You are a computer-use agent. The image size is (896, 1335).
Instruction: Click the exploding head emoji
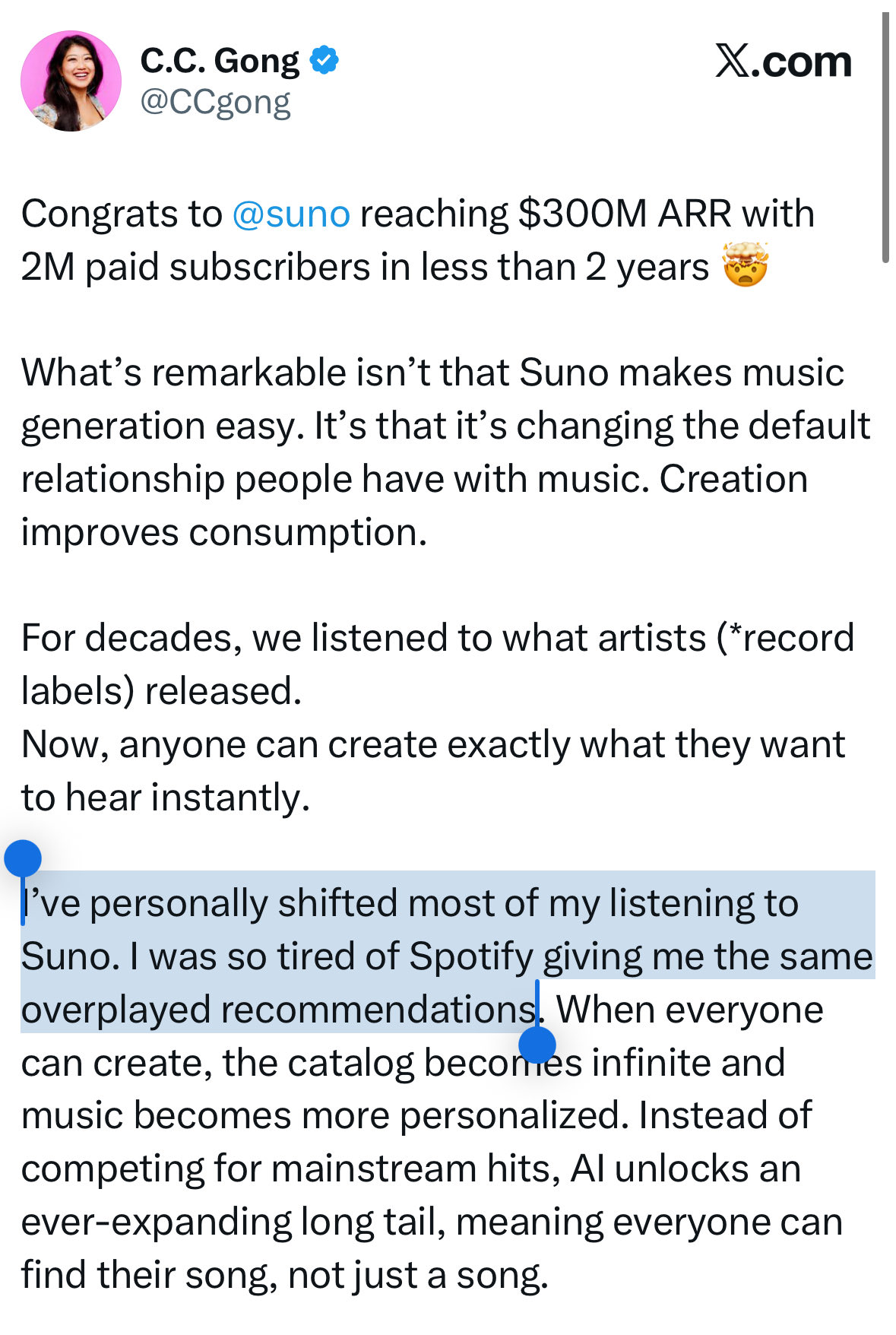click(746, 266)
